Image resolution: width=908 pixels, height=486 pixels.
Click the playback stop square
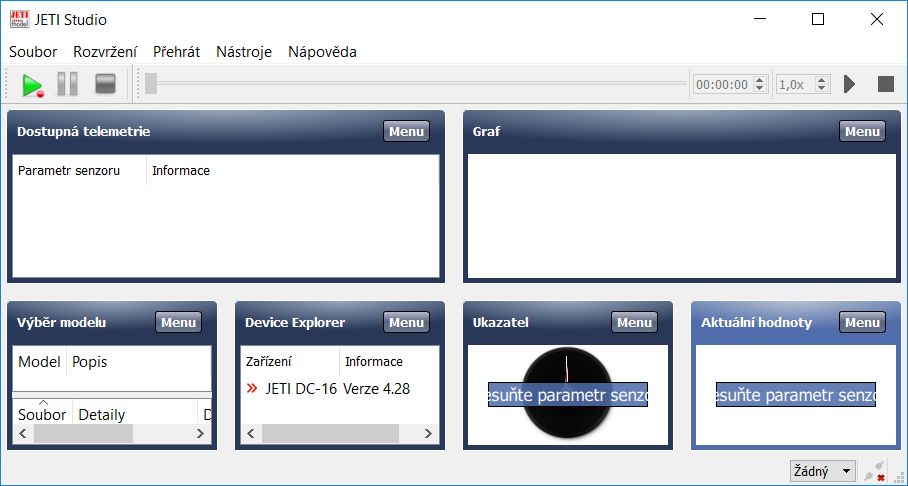click(x=885, y=84)
